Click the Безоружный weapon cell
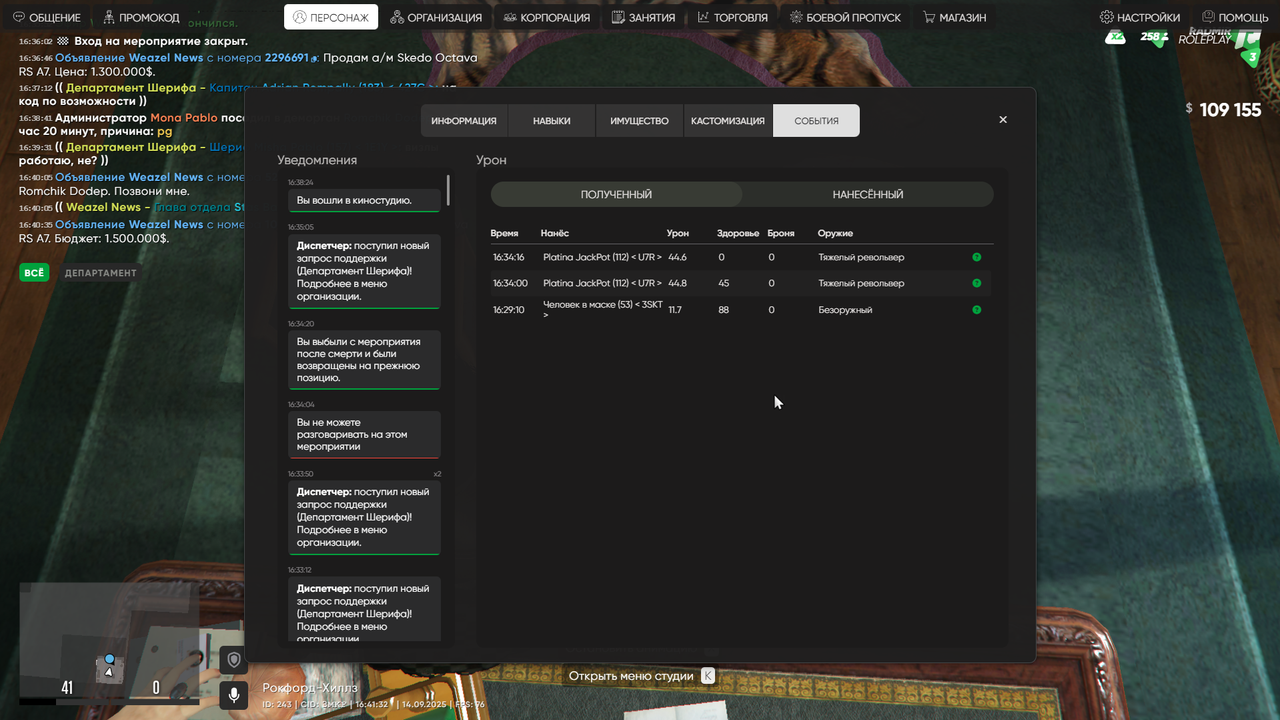Viewport: 1280px width, 720px height. [x=845, y=310]
